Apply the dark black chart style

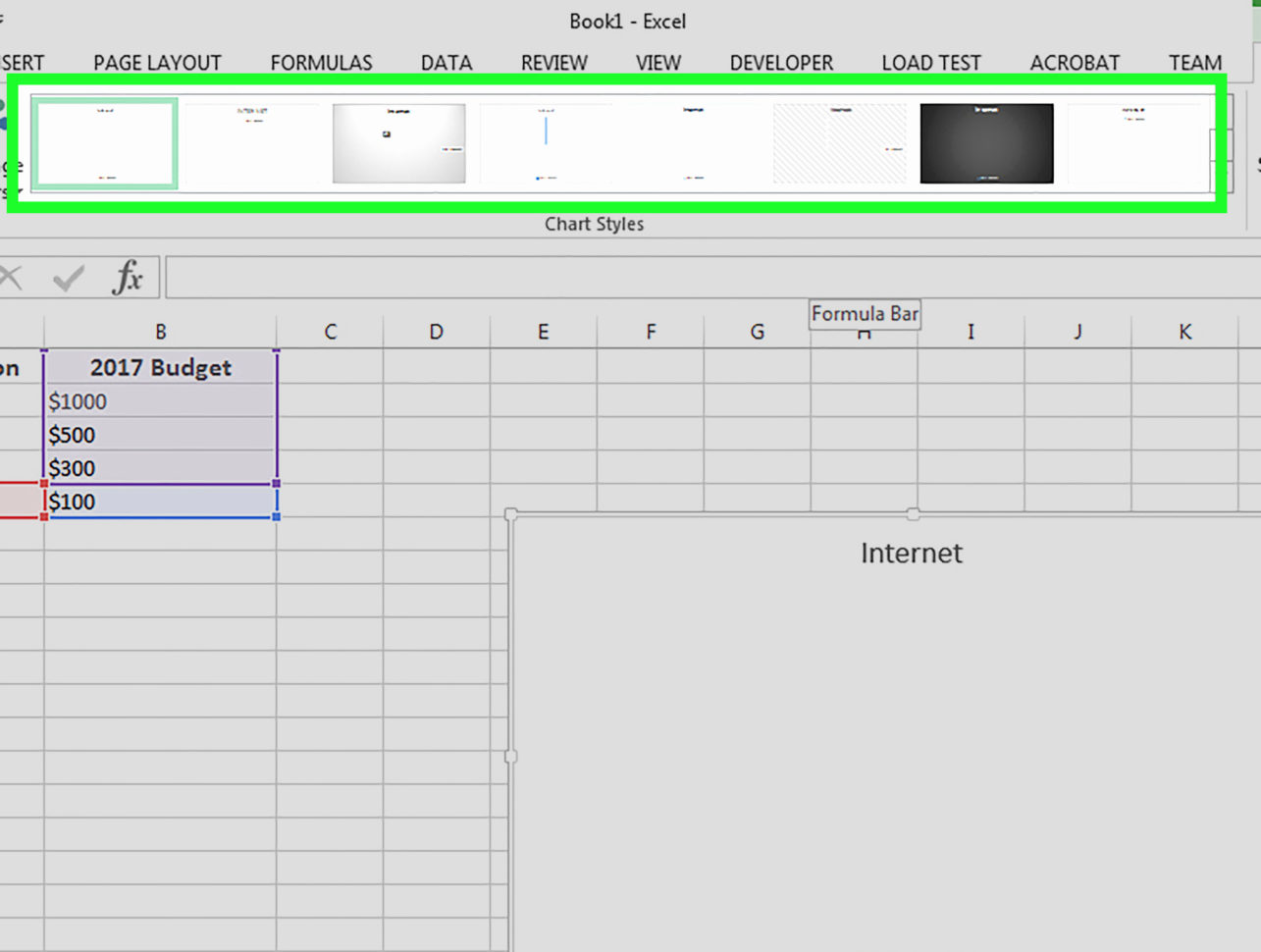click(986, 142)
